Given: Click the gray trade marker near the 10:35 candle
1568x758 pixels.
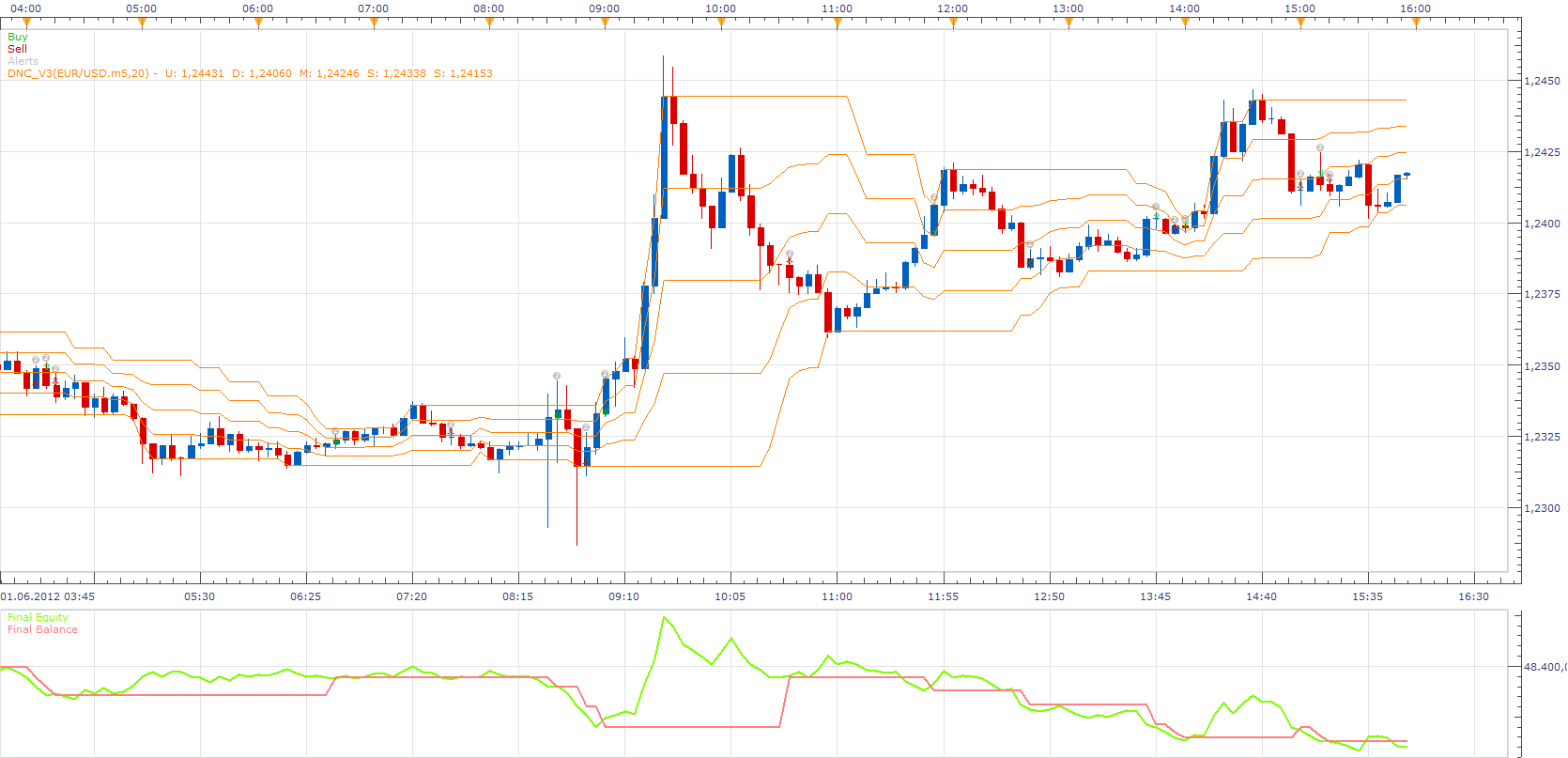Looking at the screenshot, I should coord(790,255).
